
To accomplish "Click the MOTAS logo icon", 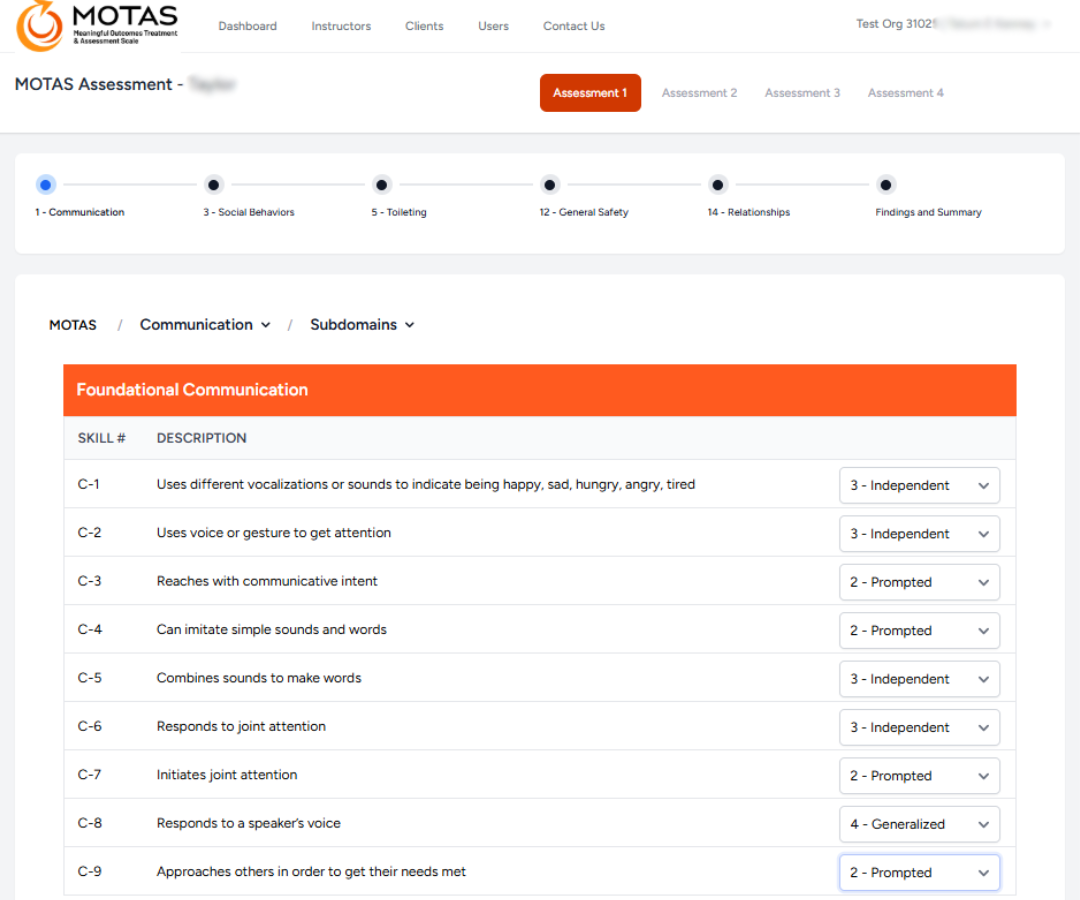I will coord(40,26).
